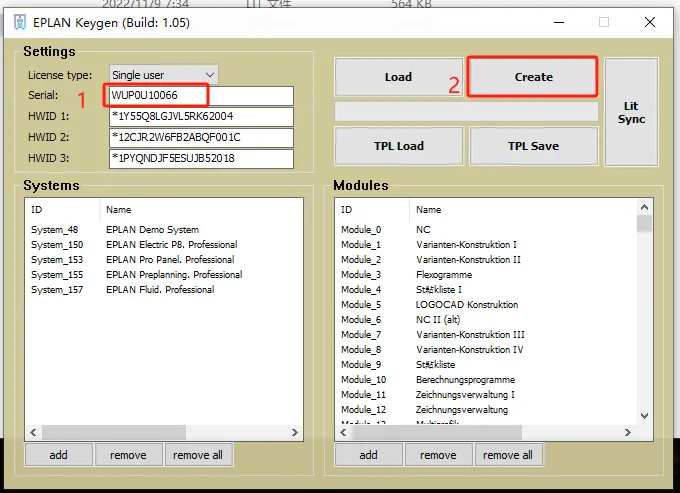Select Module_12 Zeichnungsverwaltung row
The image size is (680, 493).
coord(486,410)
